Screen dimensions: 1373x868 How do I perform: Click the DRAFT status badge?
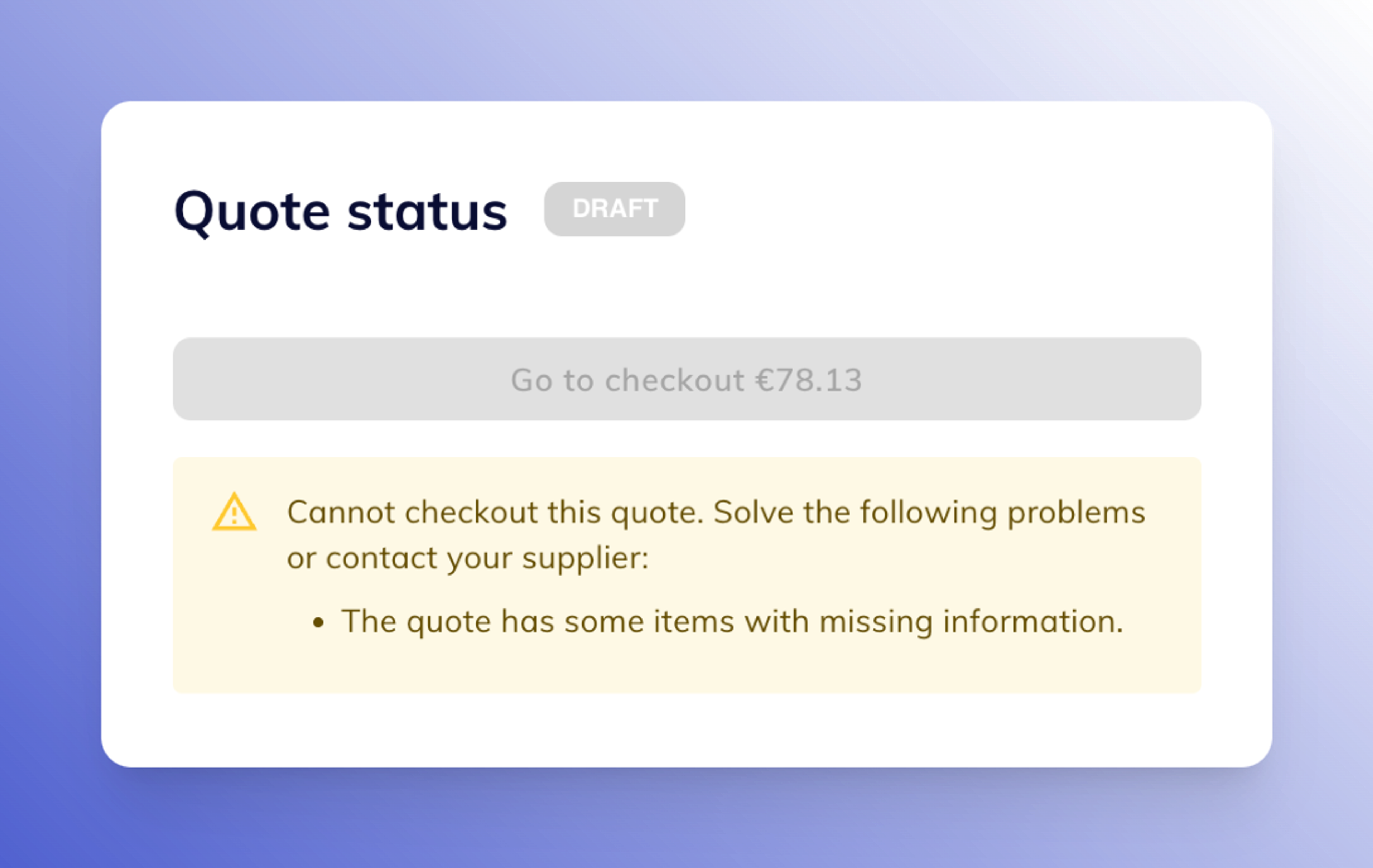click(614, 208)
